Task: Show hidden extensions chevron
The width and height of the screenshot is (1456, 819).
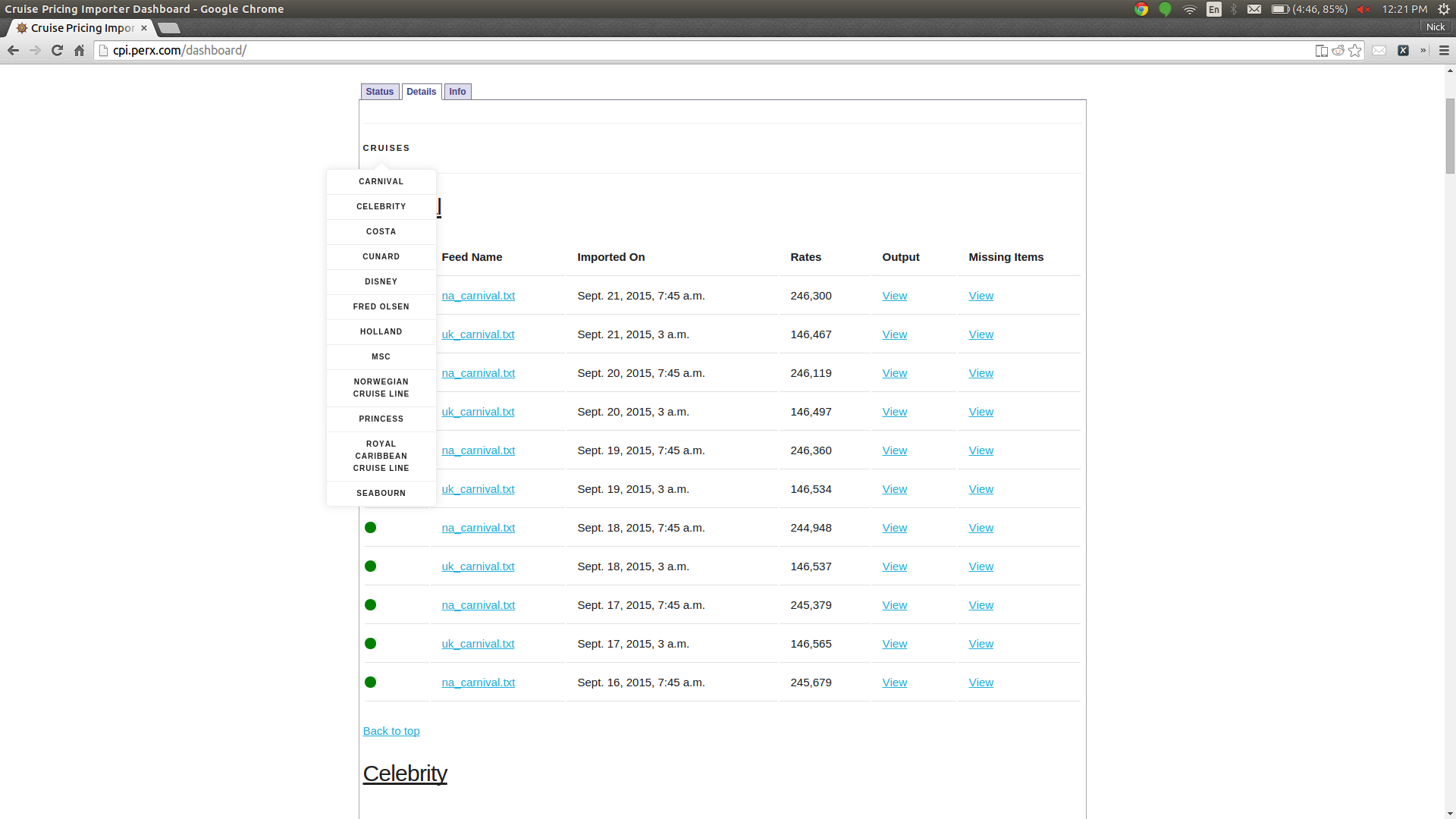Action: tap(1423, 50)
